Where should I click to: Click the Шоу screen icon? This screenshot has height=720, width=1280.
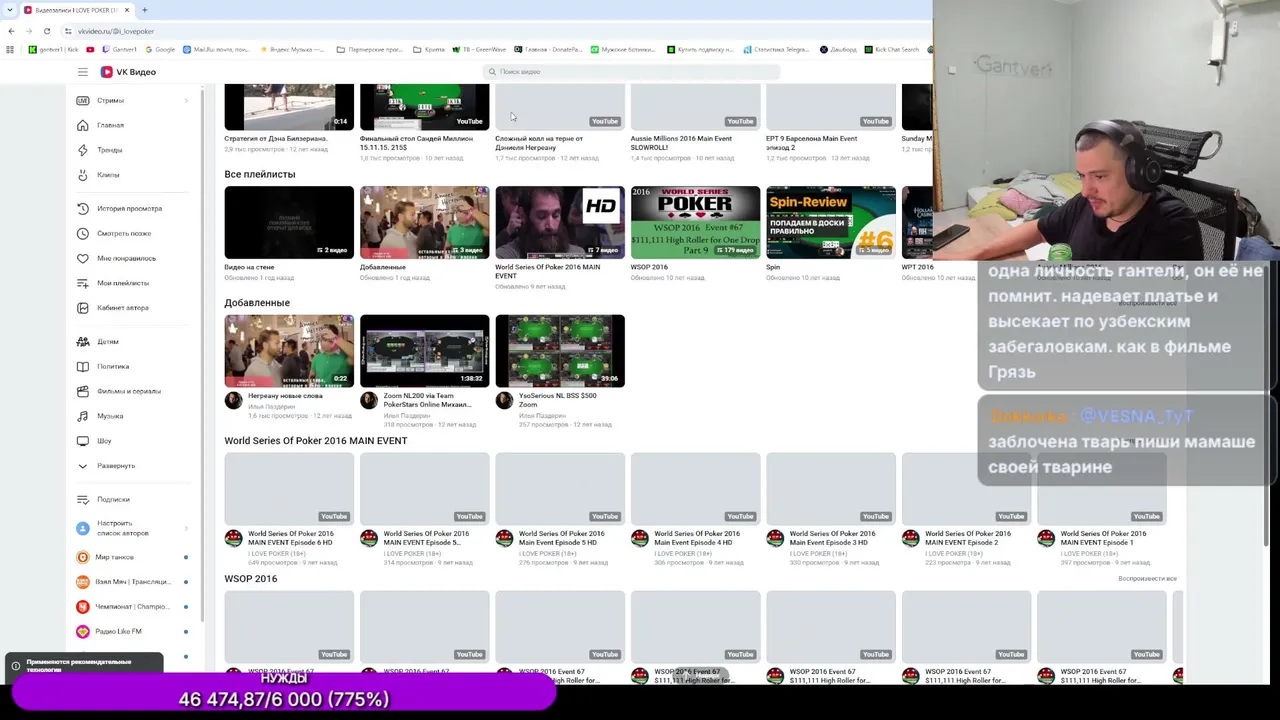click(x=83, y=441)
